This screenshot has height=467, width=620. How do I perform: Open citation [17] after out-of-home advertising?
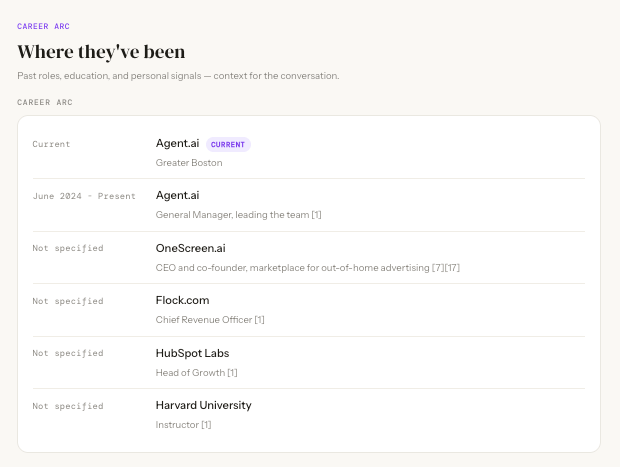pyautogui.click(x=452, y=268)
